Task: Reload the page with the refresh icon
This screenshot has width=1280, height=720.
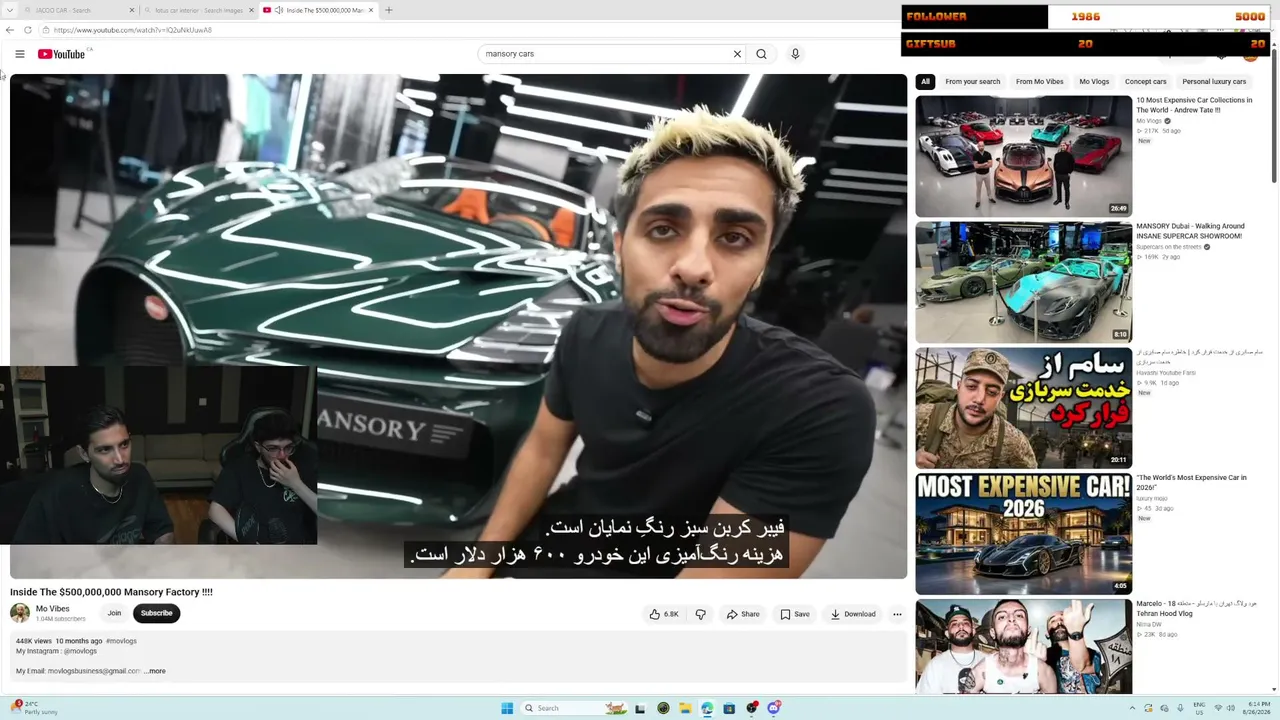Action: coord(28,30)
